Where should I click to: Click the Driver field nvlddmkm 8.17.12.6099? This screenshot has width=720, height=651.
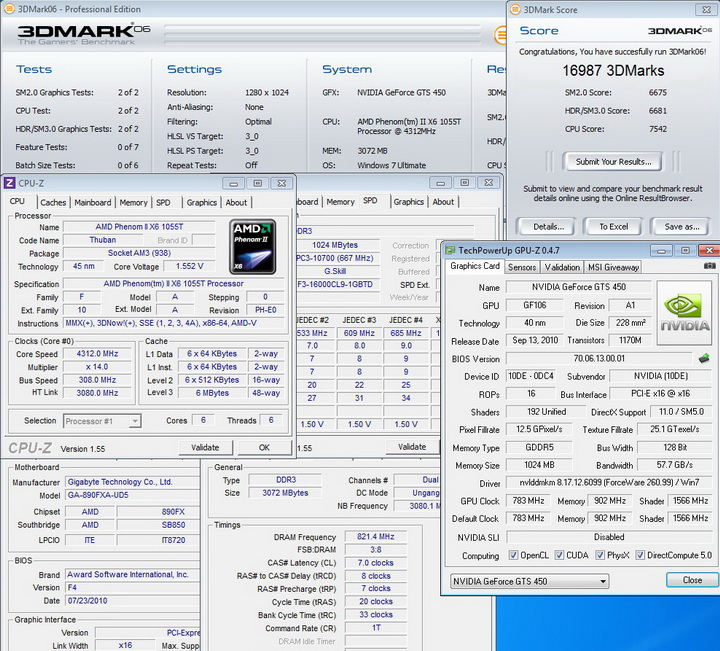click(609, 483)
